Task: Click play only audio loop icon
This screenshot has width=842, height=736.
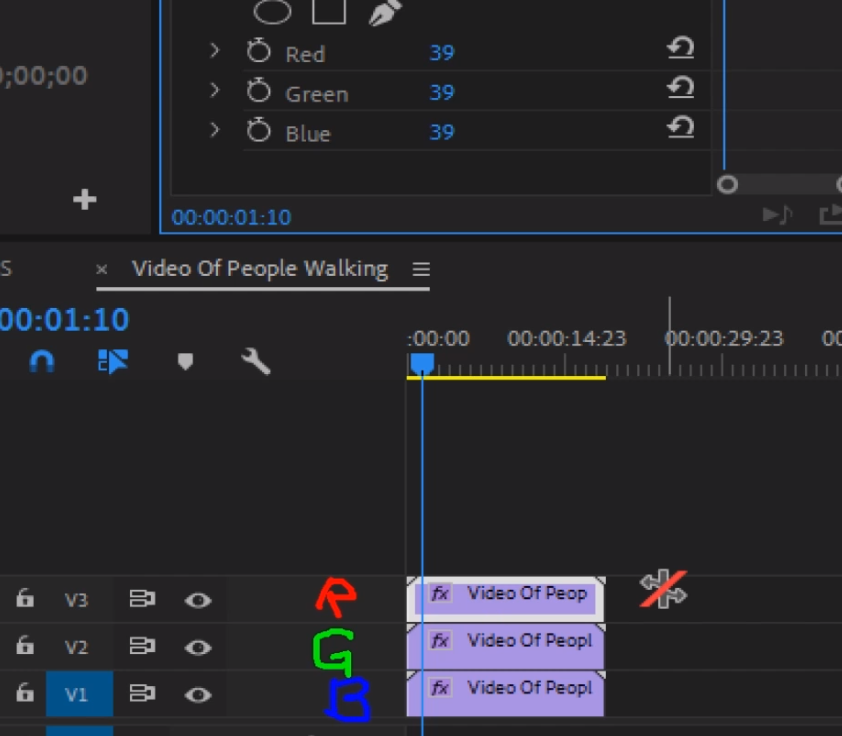Action: pyautogui.click(x=778, y=215)
